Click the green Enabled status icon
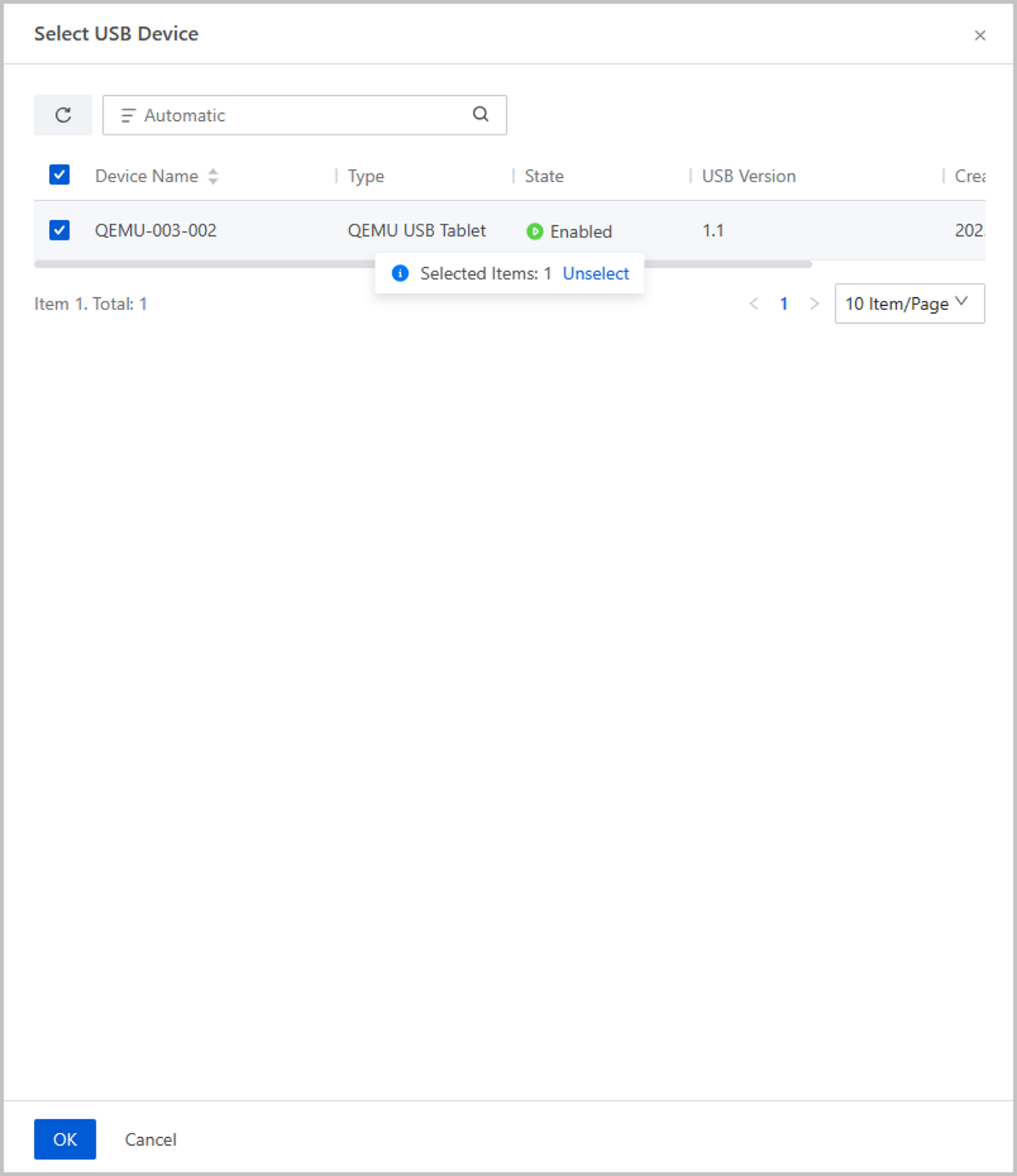The width and height of the screenshot is (1017, 1176). tap(535, 231)
